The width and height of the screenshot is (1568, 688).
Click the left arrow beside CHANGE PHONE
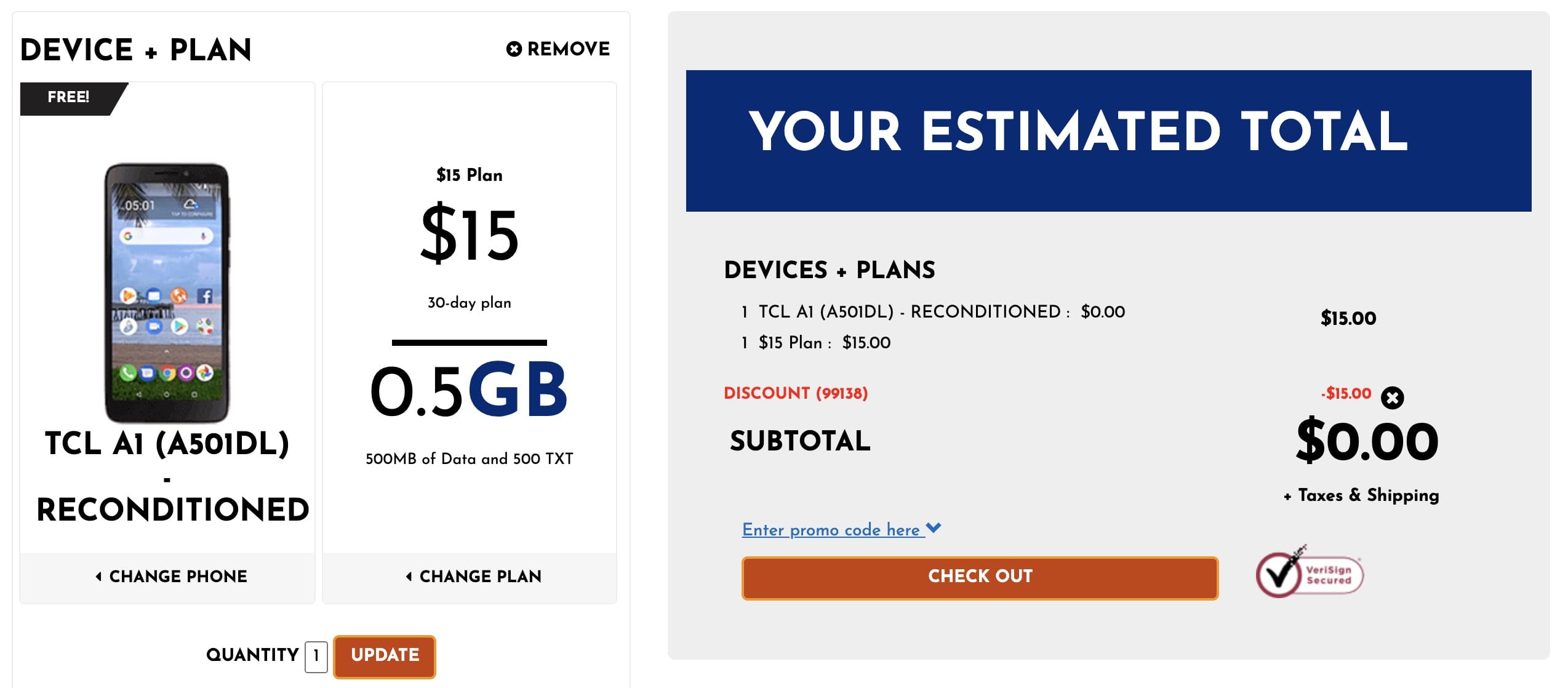98,576
